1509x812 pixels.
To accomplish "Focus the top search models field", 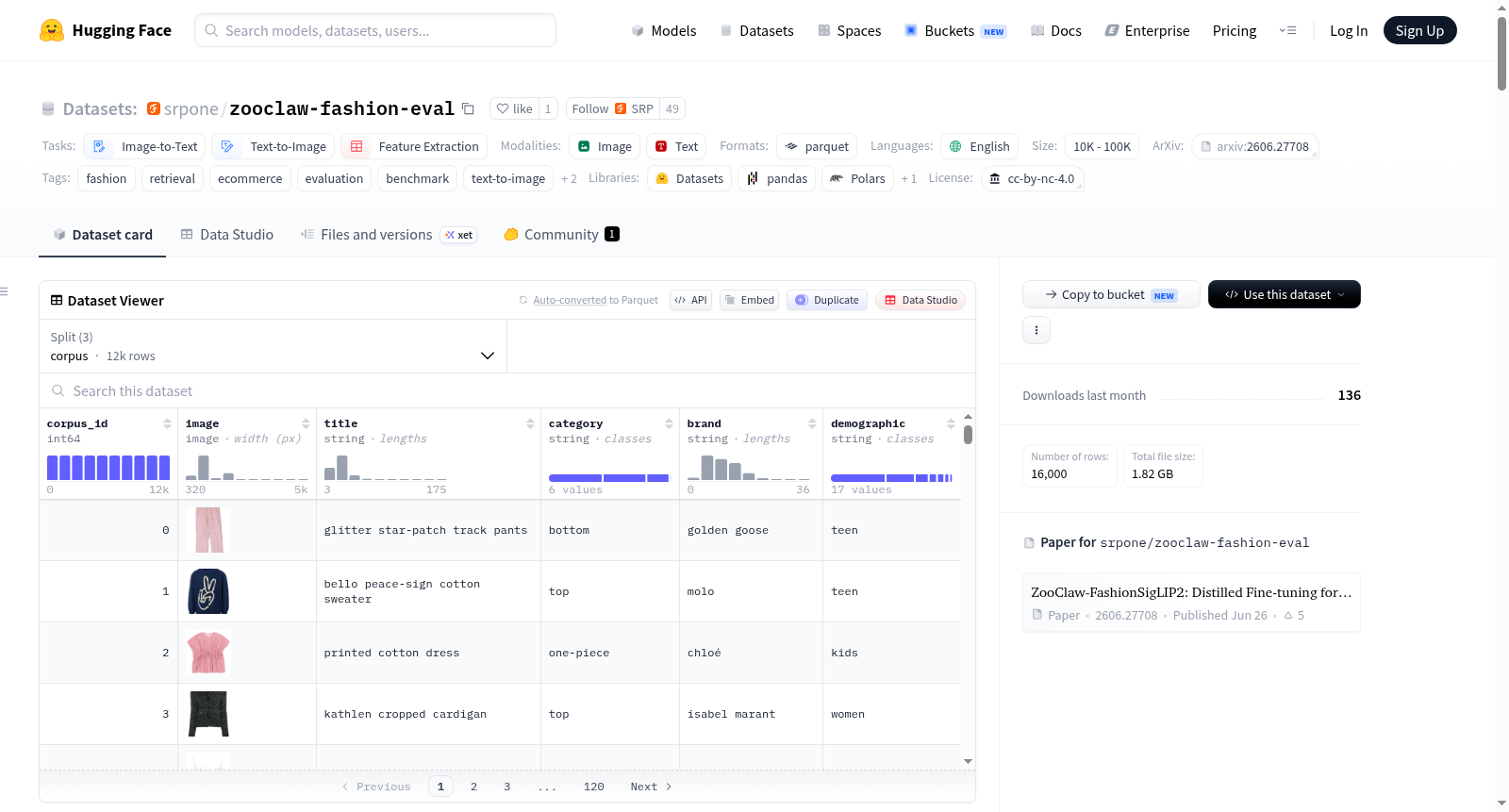I will click(375, 30).
